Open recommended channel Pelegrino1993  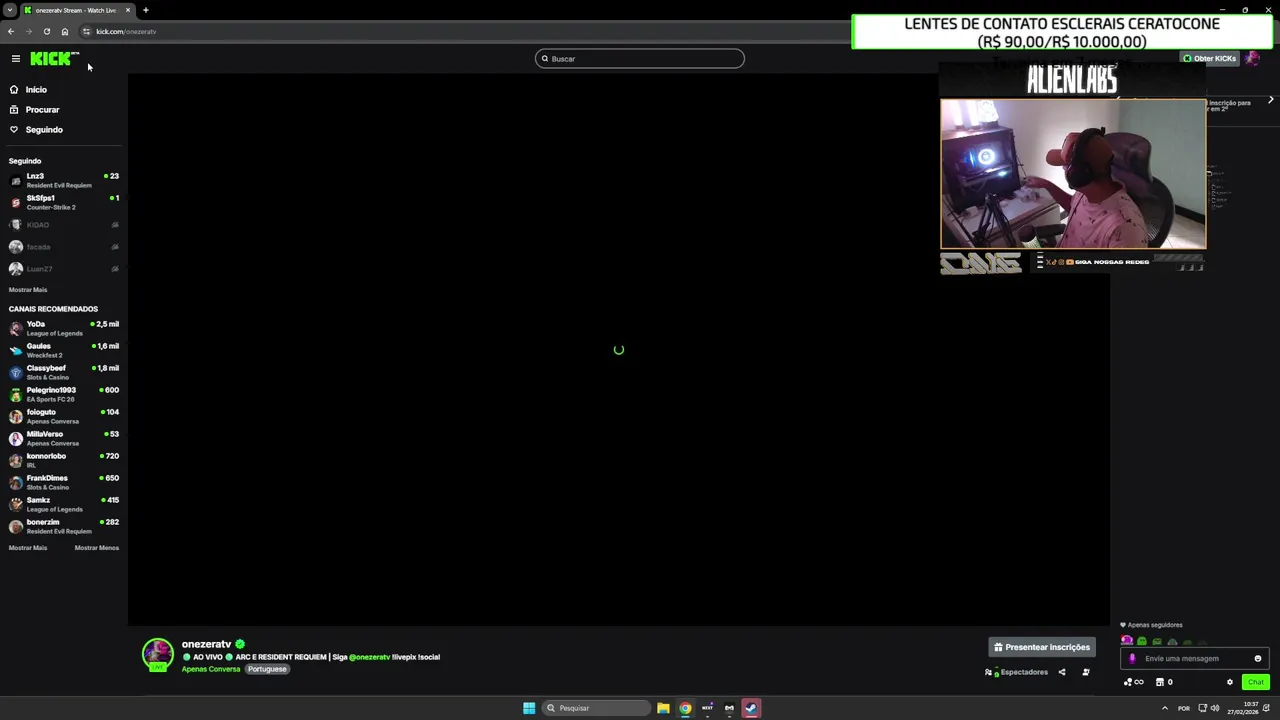coord(64,394)
